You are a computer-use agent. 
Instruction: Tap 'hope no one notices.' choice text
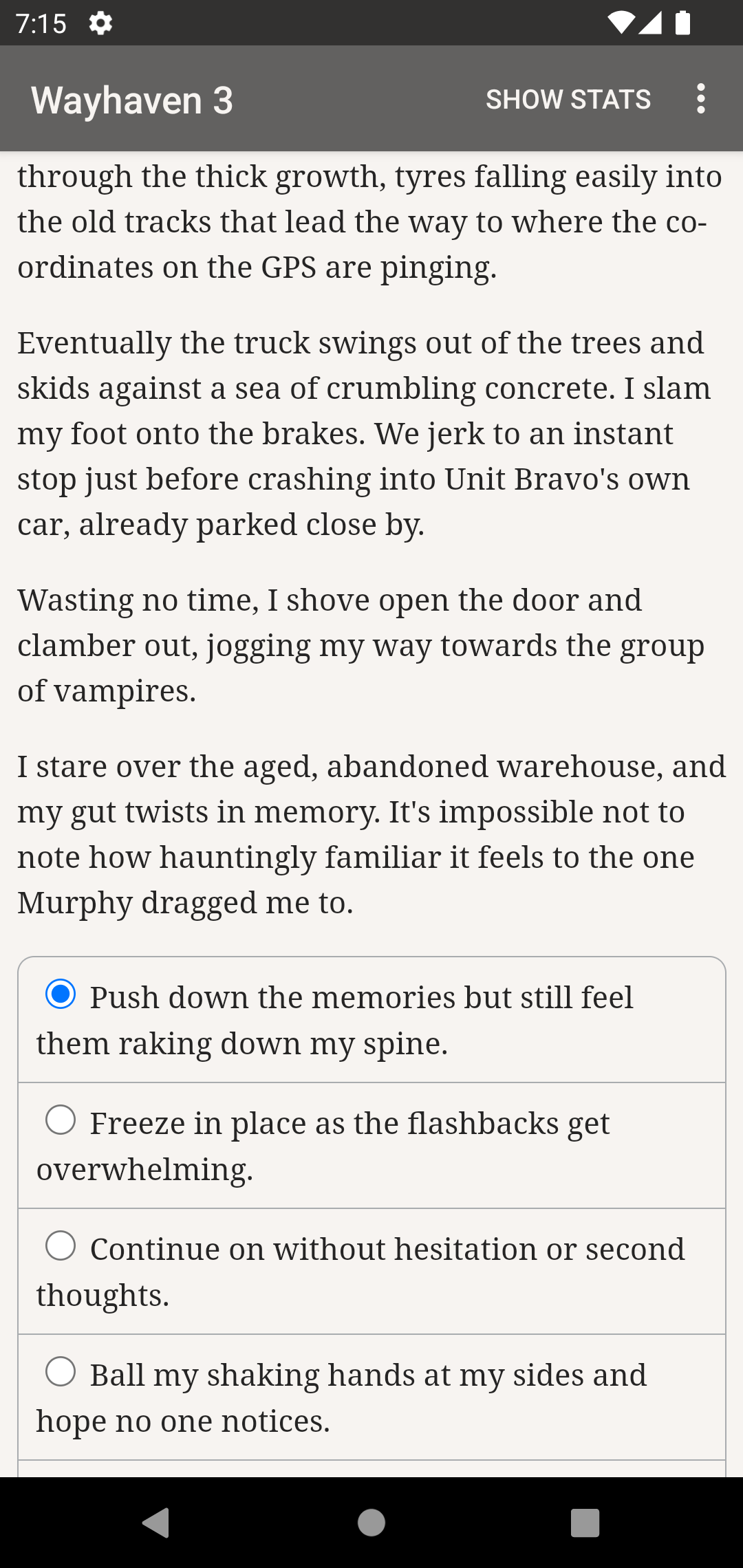(183, 1421)
